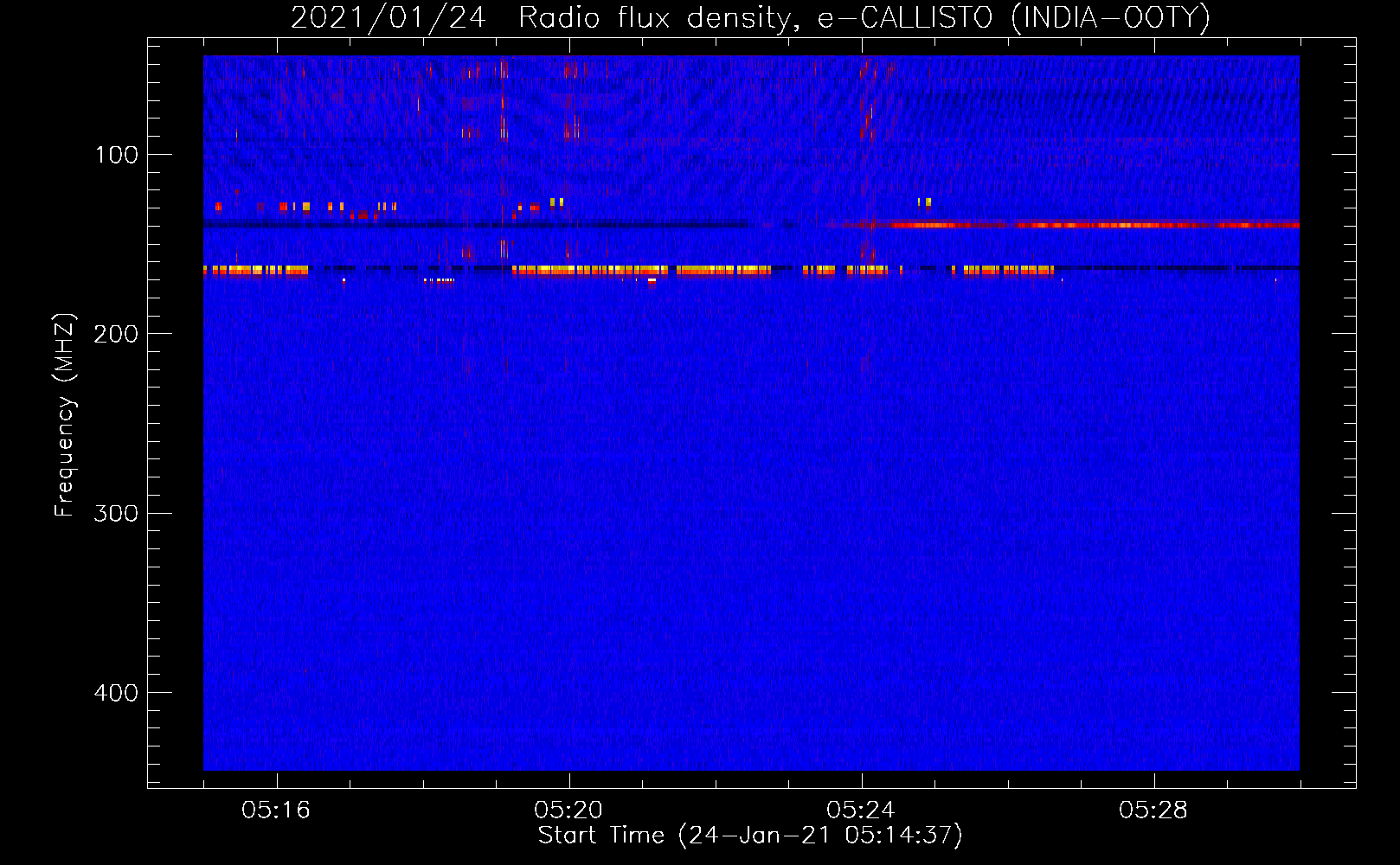Image resolution: width=1400 pixels, height=865 pixels.
Task: Click the bright yellow-orange band near 165 MHz
Action: tap(629, 271)
